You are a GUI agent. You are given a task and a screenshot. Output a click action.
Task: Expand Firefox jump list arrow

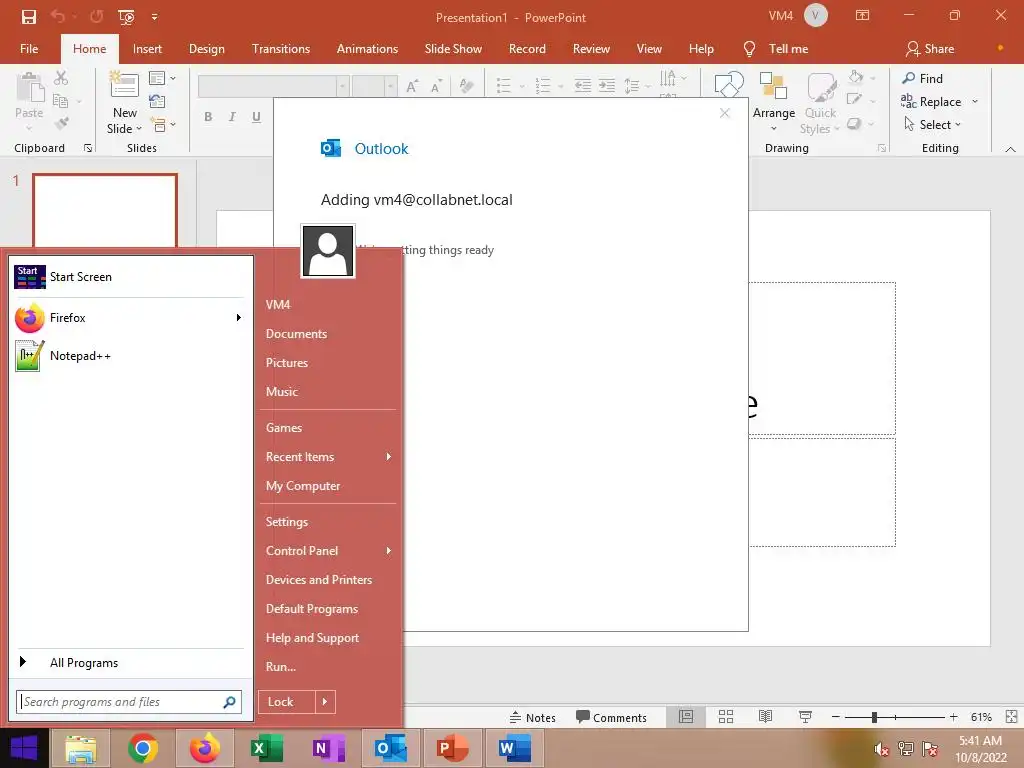(238, 318)
